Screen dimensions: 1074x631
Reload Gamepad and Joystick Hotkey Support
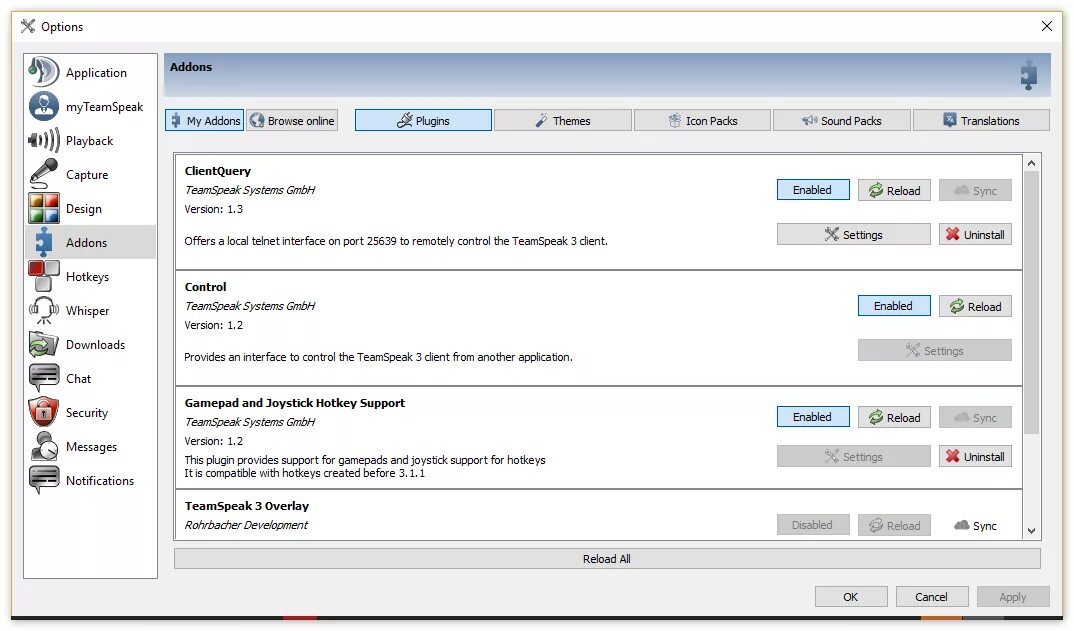point(894,417)
